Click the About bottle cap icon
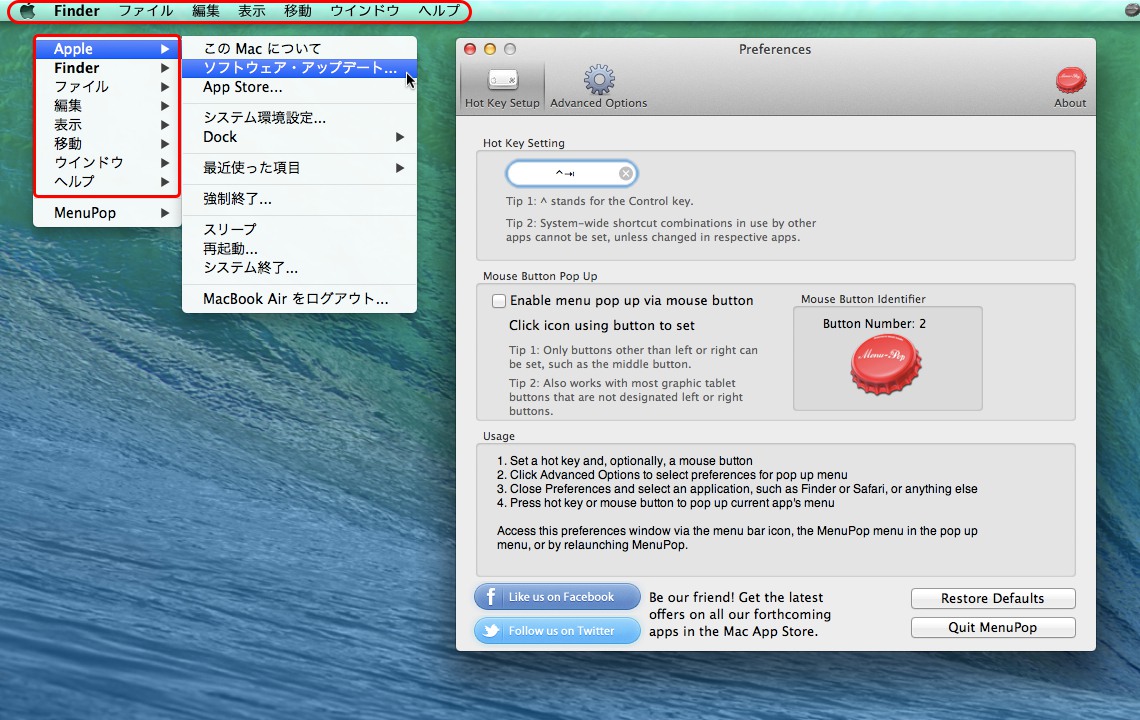The height and width of the screenshot is (720, 1140). pos(1070,80)
